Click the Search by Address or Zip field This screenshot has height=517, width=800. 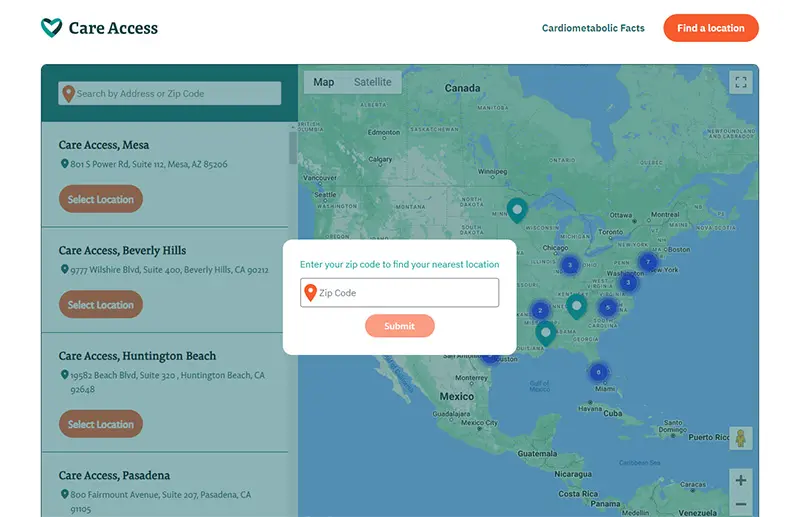click(x=170, y=94)
